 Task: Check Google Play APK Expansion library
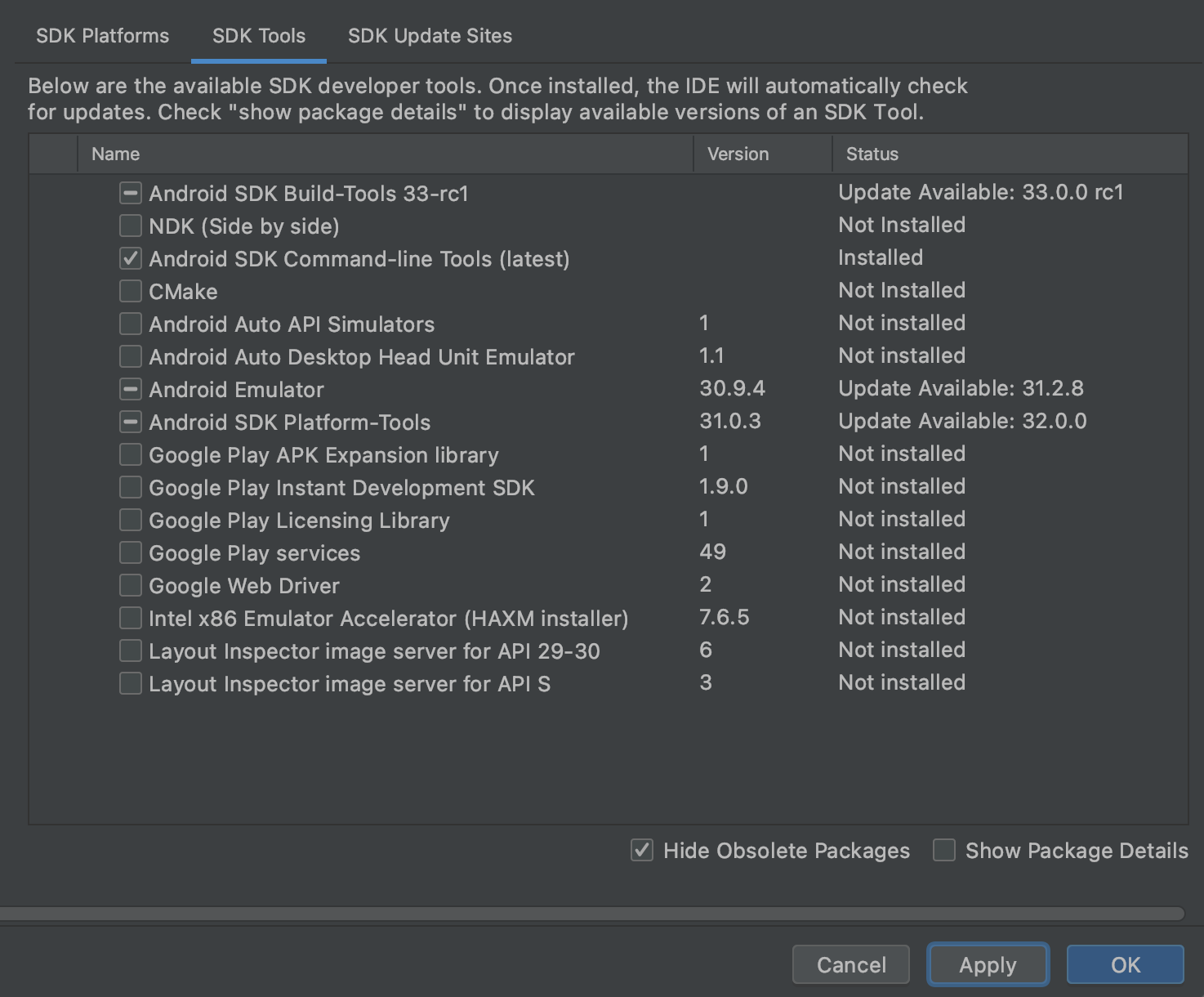point(131,455)
